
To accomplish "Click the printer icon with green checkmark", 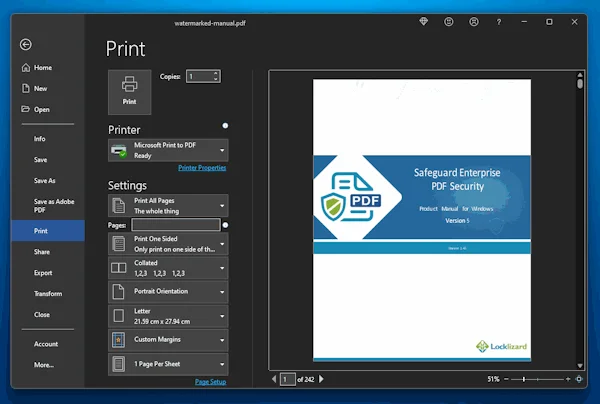I will (x=119, y=151).
